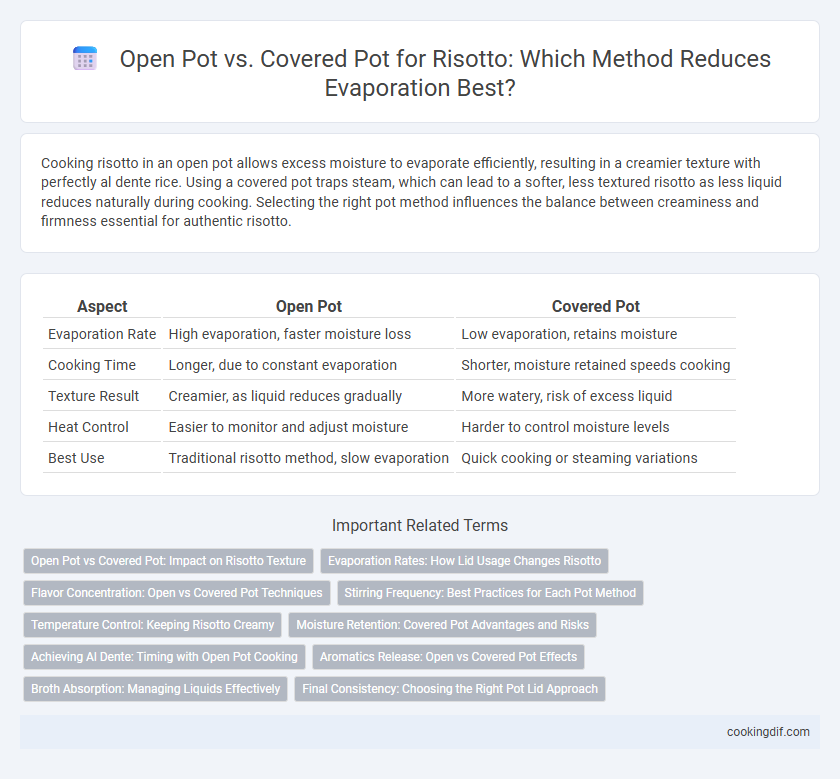The width and height of the screenshot is (840, 779).
Task: Click the 'Important Related Terms' heading
Action: (x=419, y=525)
